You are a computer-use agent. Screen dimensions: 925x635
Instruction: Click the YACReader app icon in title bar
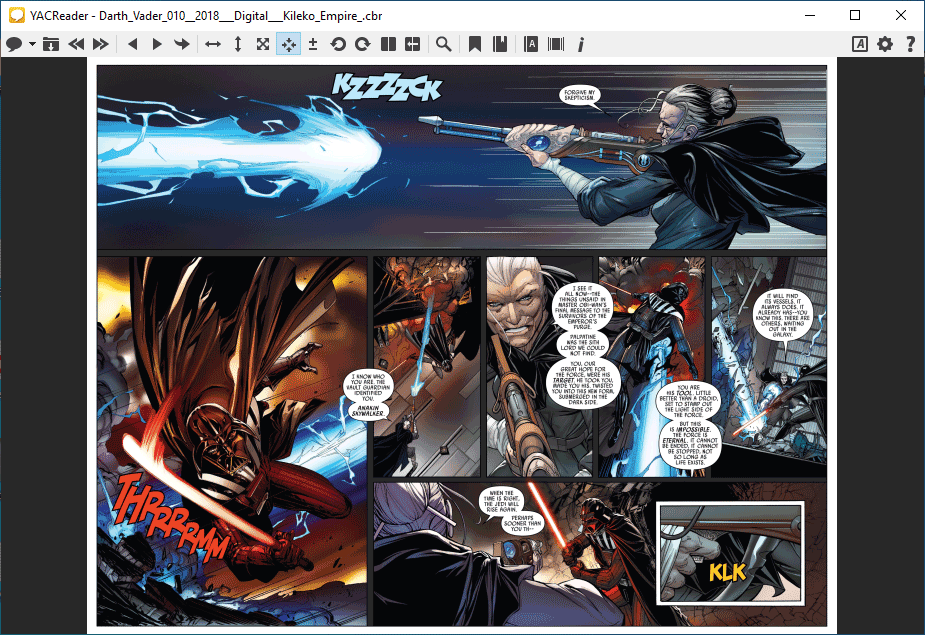point(17,15)
